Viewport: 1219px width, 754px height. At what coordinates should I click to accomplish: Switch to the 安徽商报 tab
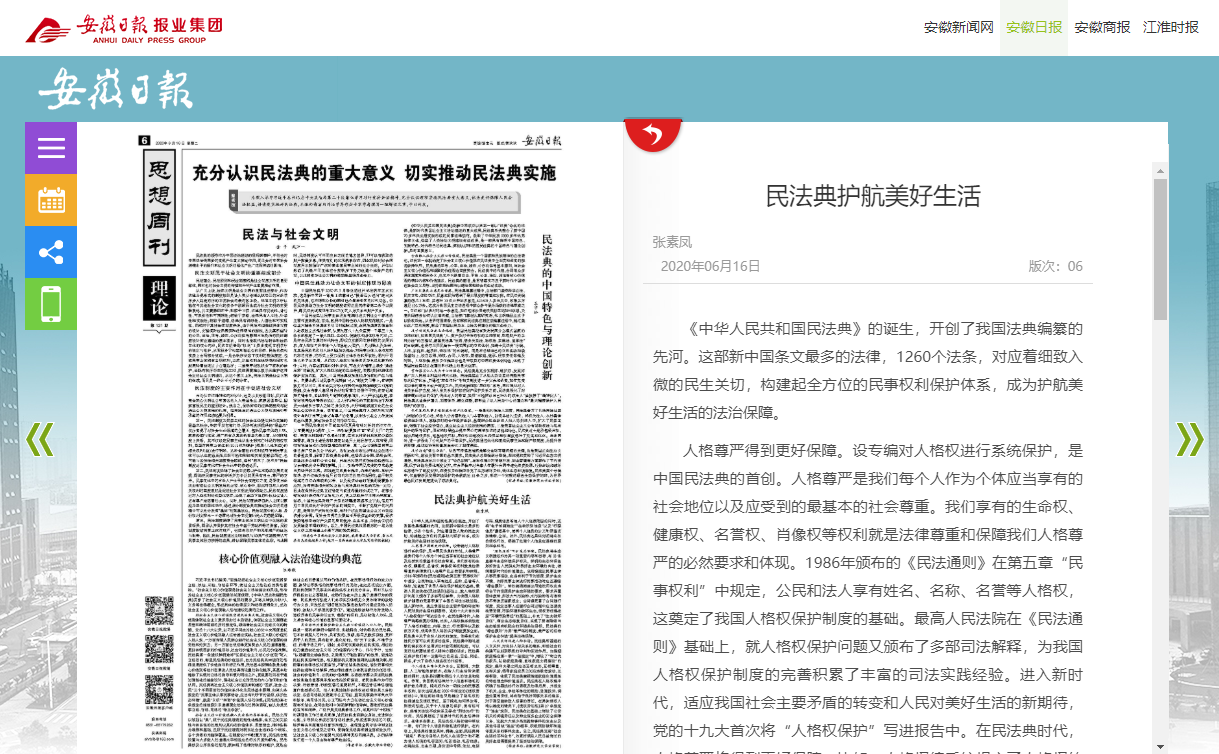[x=1102, y=27]
